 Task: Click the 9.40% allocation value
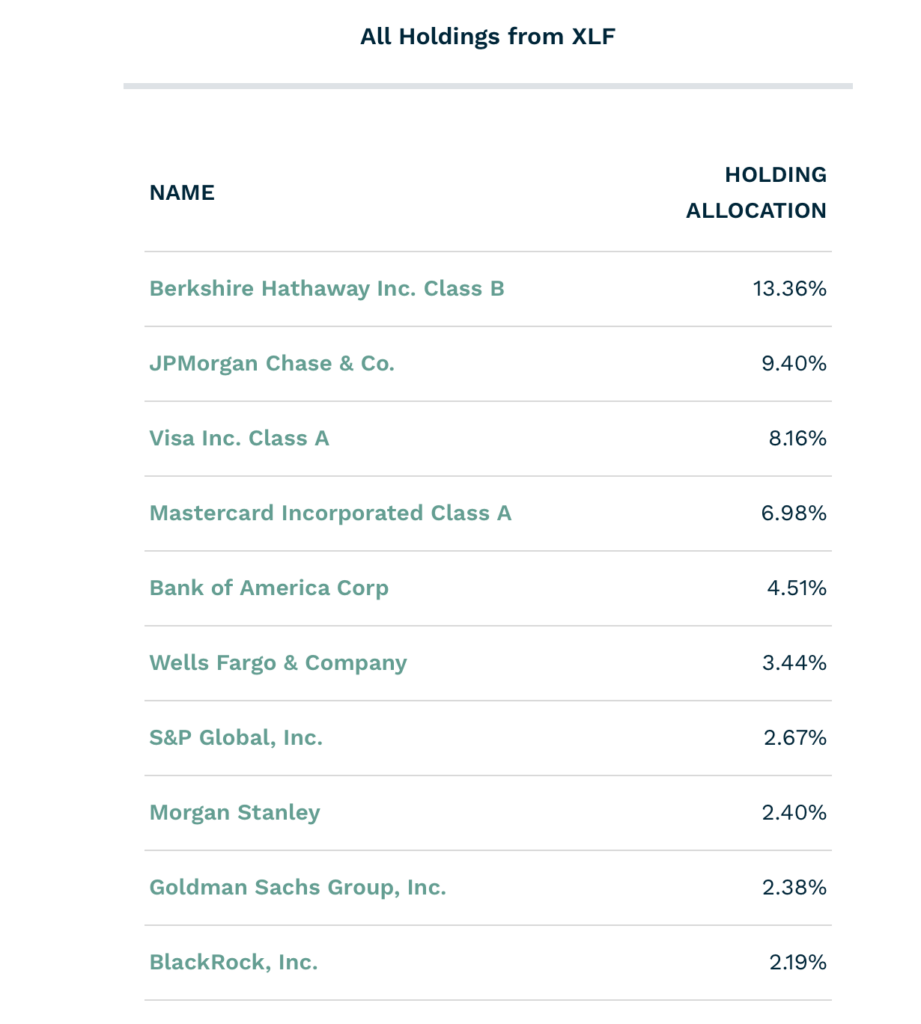pyautogui.click(x=794, y=364)
